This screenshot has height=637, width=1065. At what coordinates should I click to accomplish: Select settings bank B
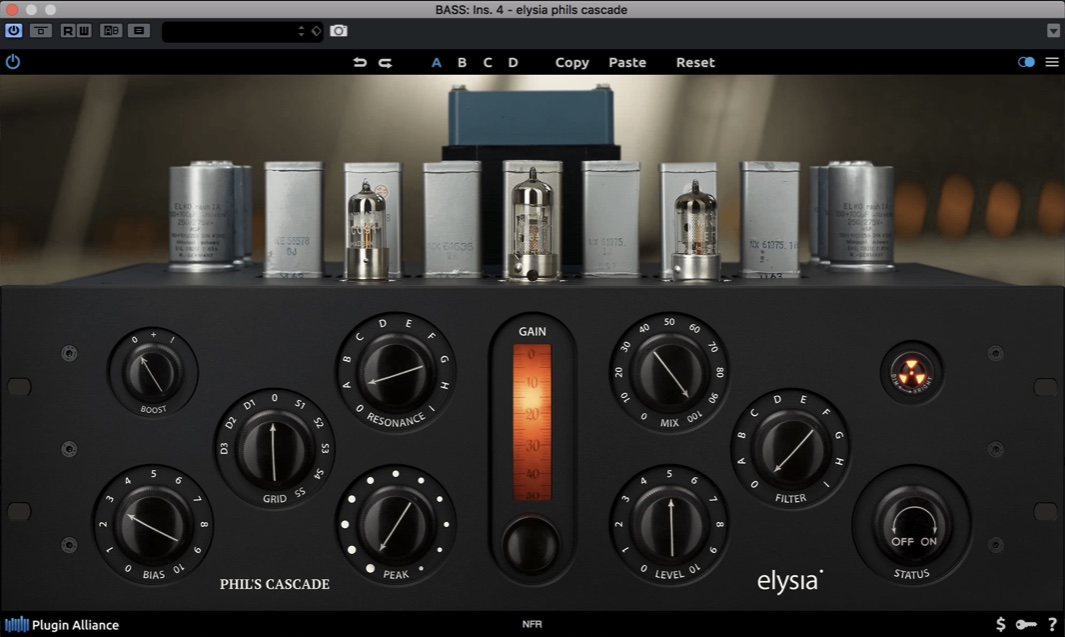[462, 62]
